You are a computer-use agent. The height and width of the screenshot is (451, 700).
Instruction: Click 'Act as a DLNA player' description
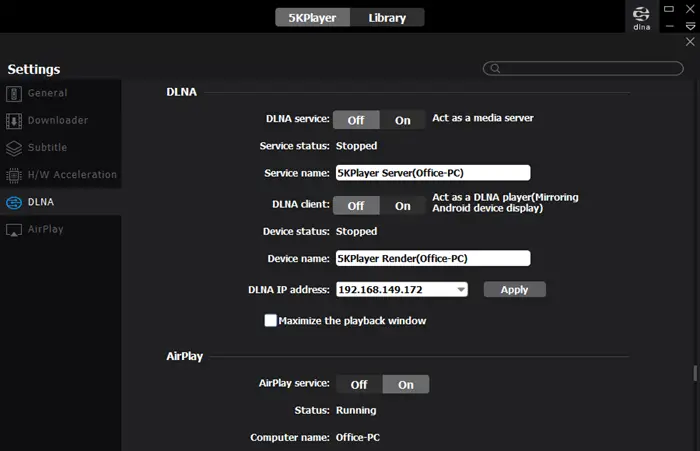505,203
